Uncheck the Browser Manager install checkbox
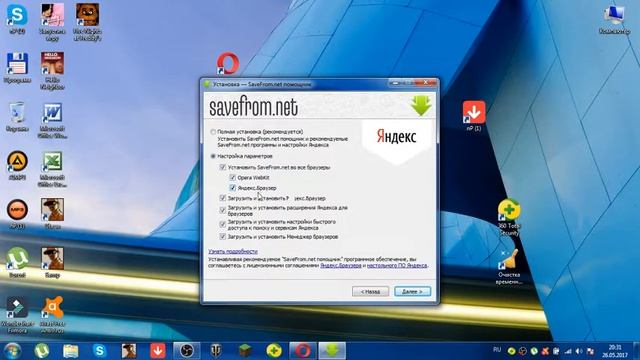This screenshot has height=360, width=640. tap(222, 236)
